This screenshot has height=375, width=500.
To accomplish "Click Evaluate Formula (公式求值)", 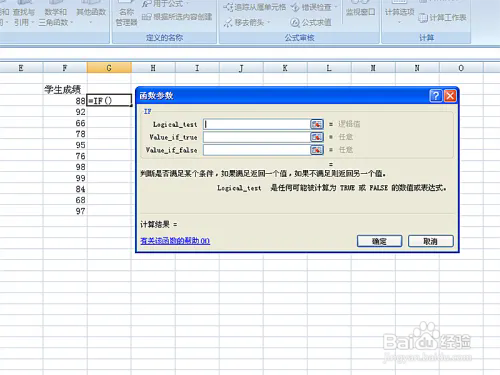I will coord(311,22).
